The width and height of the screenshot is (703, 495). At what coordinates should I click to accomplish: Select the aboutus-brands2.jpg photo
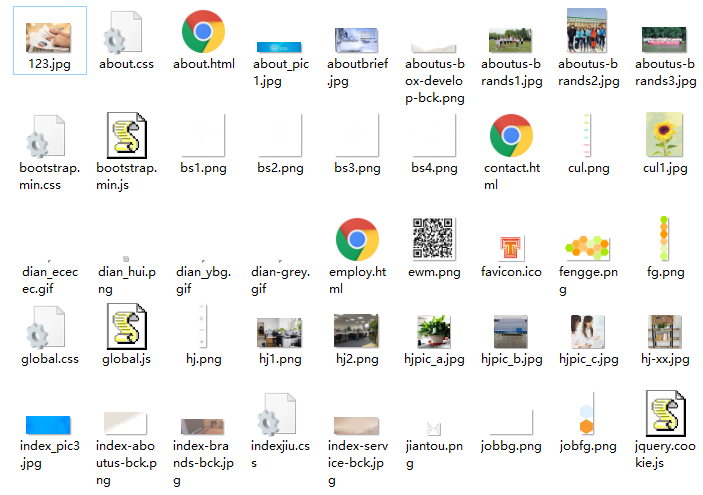point(587,30)
